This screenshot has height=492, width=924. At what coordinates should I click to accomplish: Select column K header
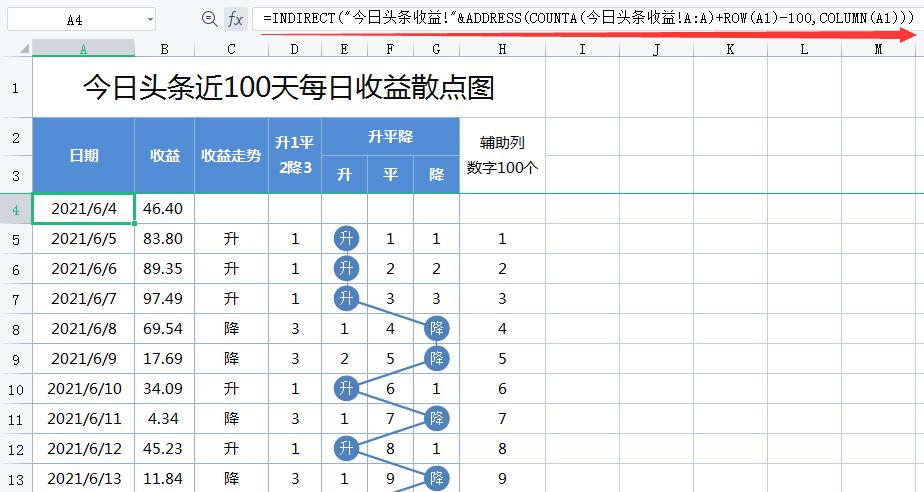click(730, 49)
